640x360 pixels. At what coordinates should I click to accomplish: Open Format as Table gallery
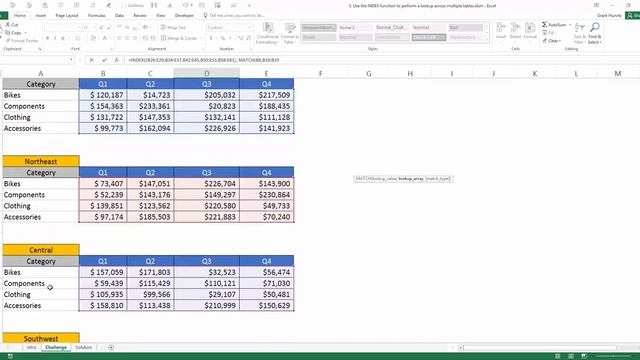[290, 33]
